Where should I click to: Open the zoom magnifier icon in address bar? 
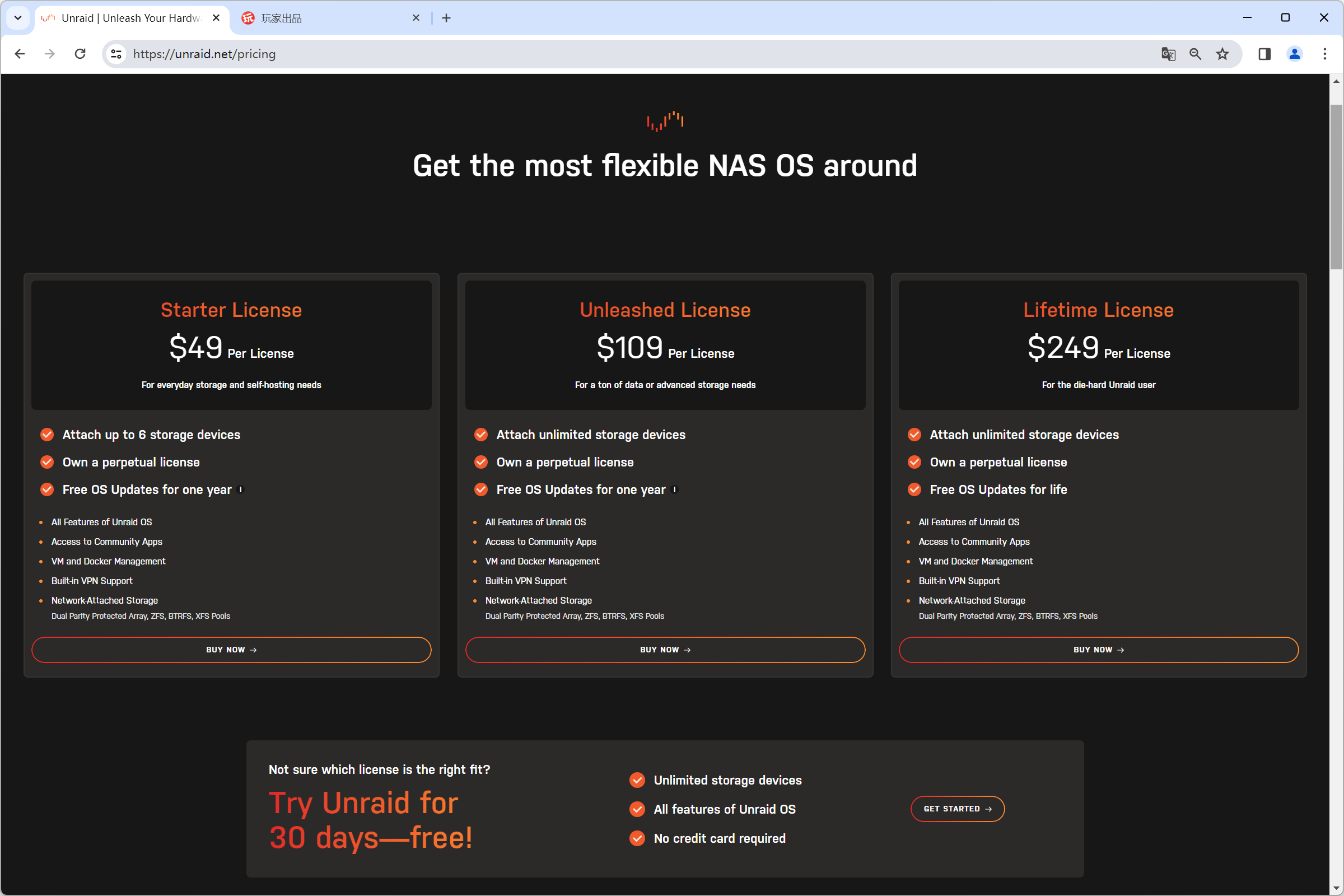1195,54
